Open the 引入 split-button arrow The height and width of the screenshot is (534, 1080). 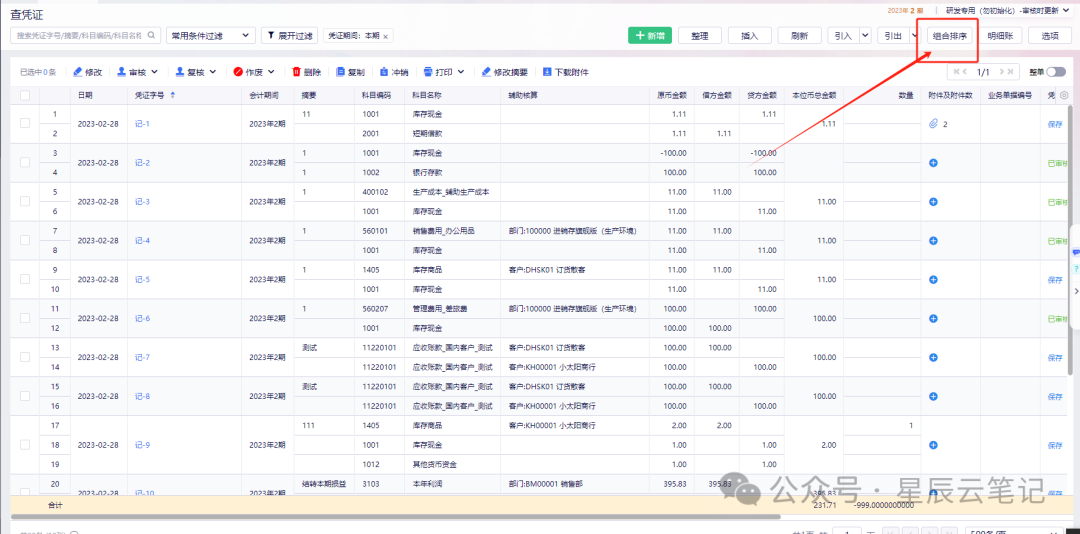click(865, 35)
